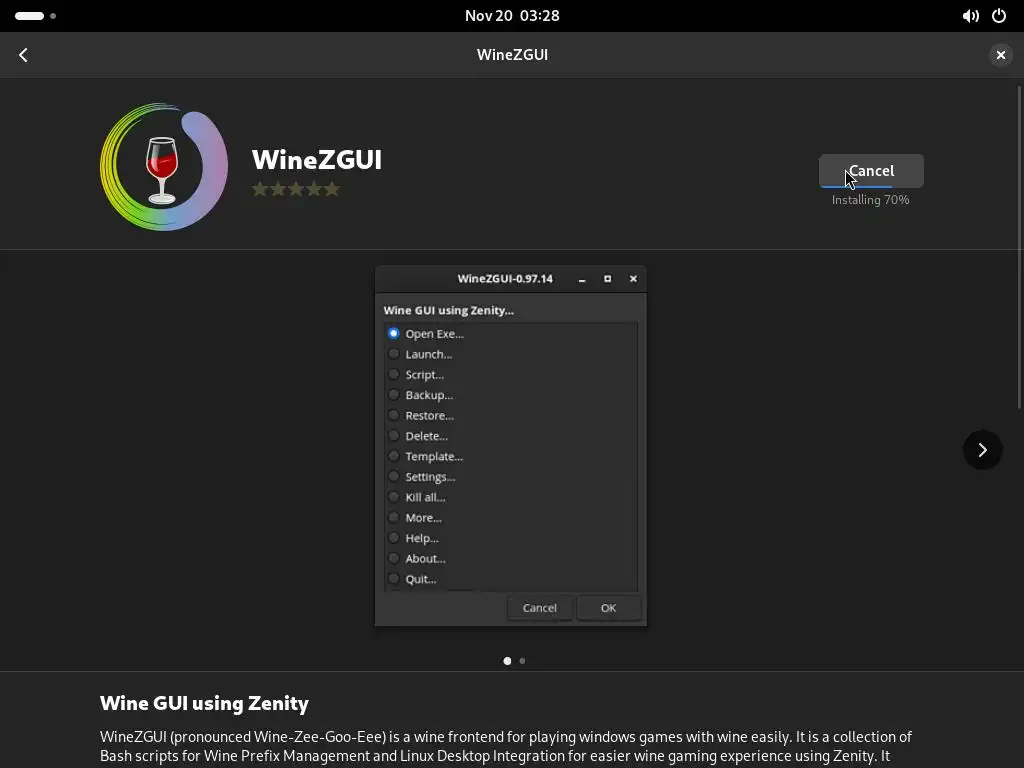
Task: Open the power menu icon
Action: click(x=999, y=16)
